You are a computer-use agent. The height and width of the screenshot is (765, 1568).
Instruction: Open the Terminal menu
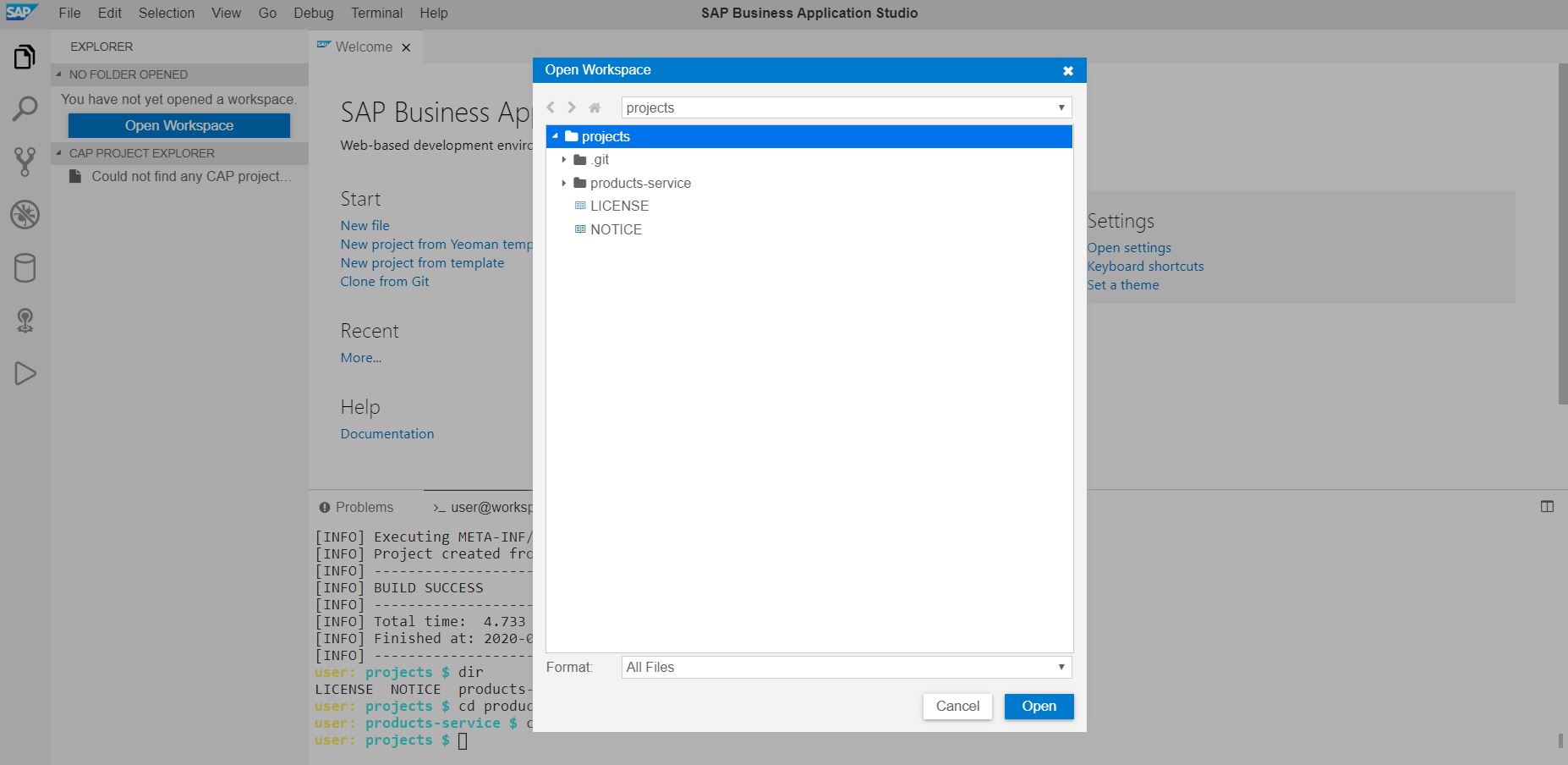376,13
